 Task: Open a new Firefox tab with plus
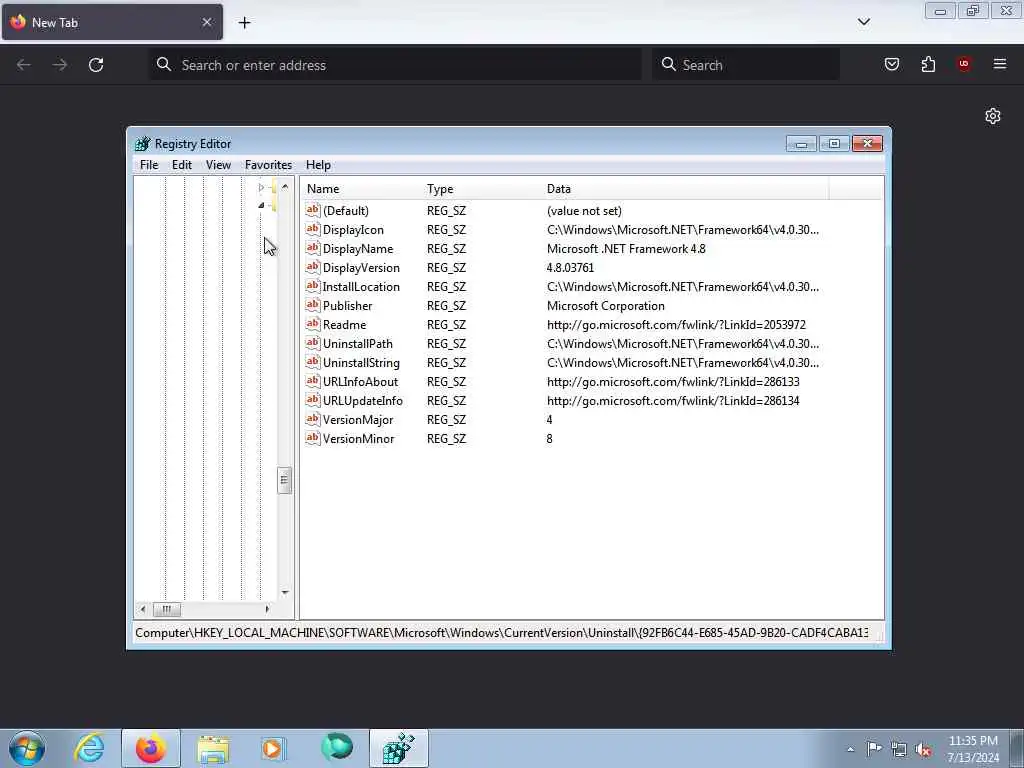click(244, 23)
